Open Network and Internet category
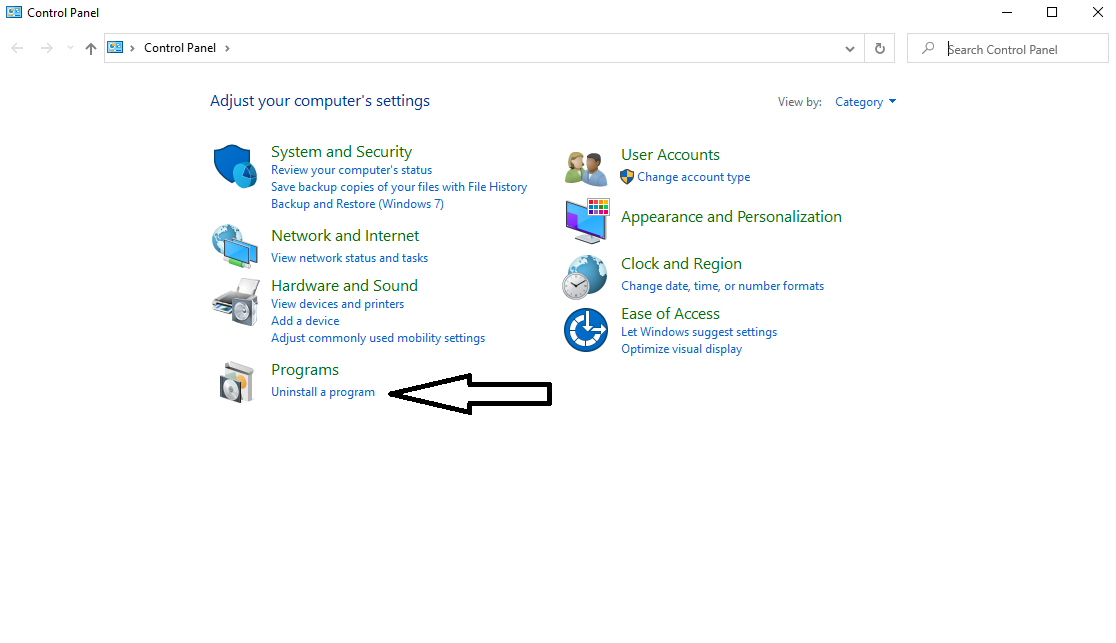 click(345, 236)
